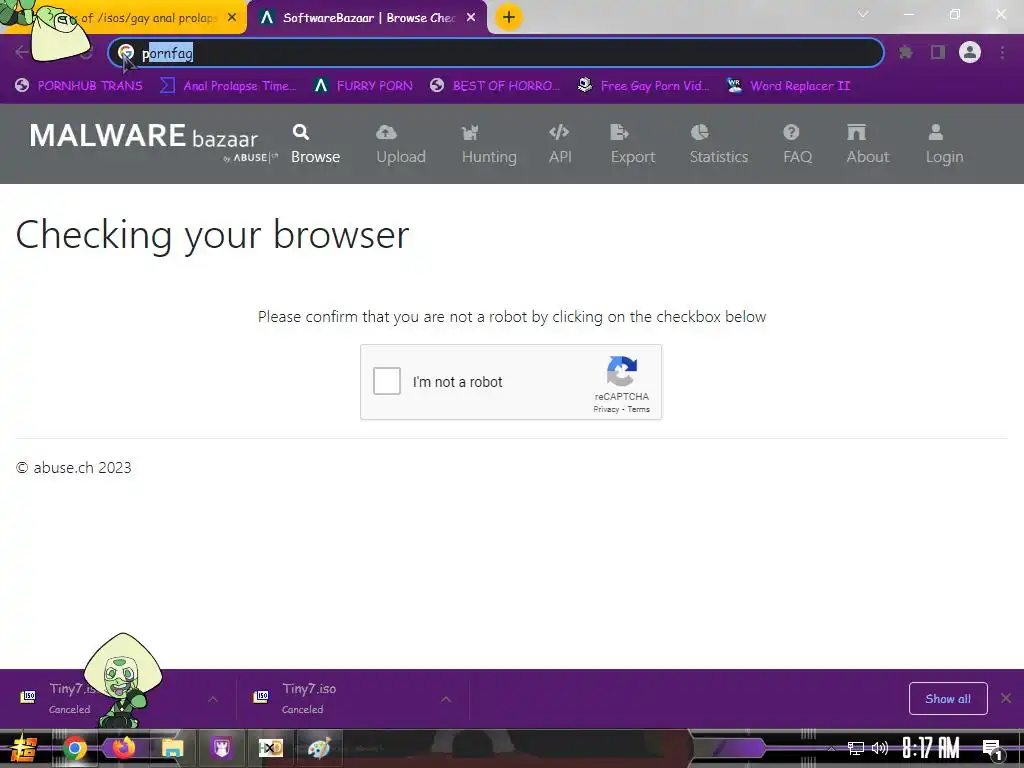Open the Chrome profile avatar menu
1024x768 pixels.
pyautogui.click(x=970, y=52)
